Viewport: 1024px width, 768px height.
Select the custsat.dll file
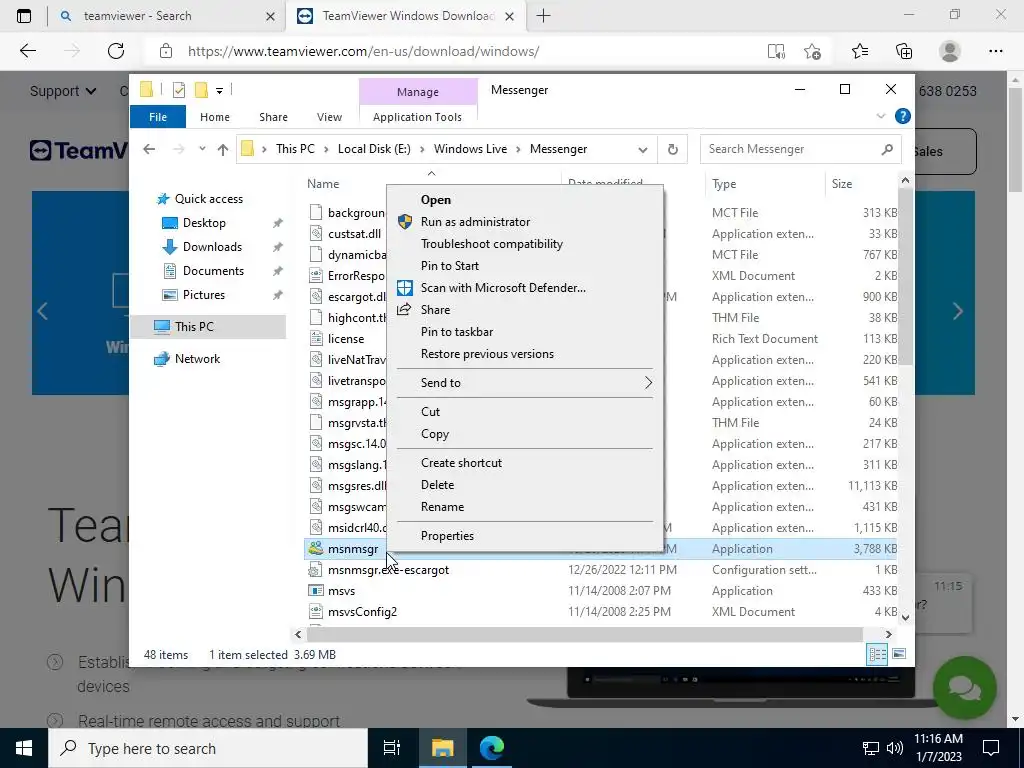click(355, 234)
